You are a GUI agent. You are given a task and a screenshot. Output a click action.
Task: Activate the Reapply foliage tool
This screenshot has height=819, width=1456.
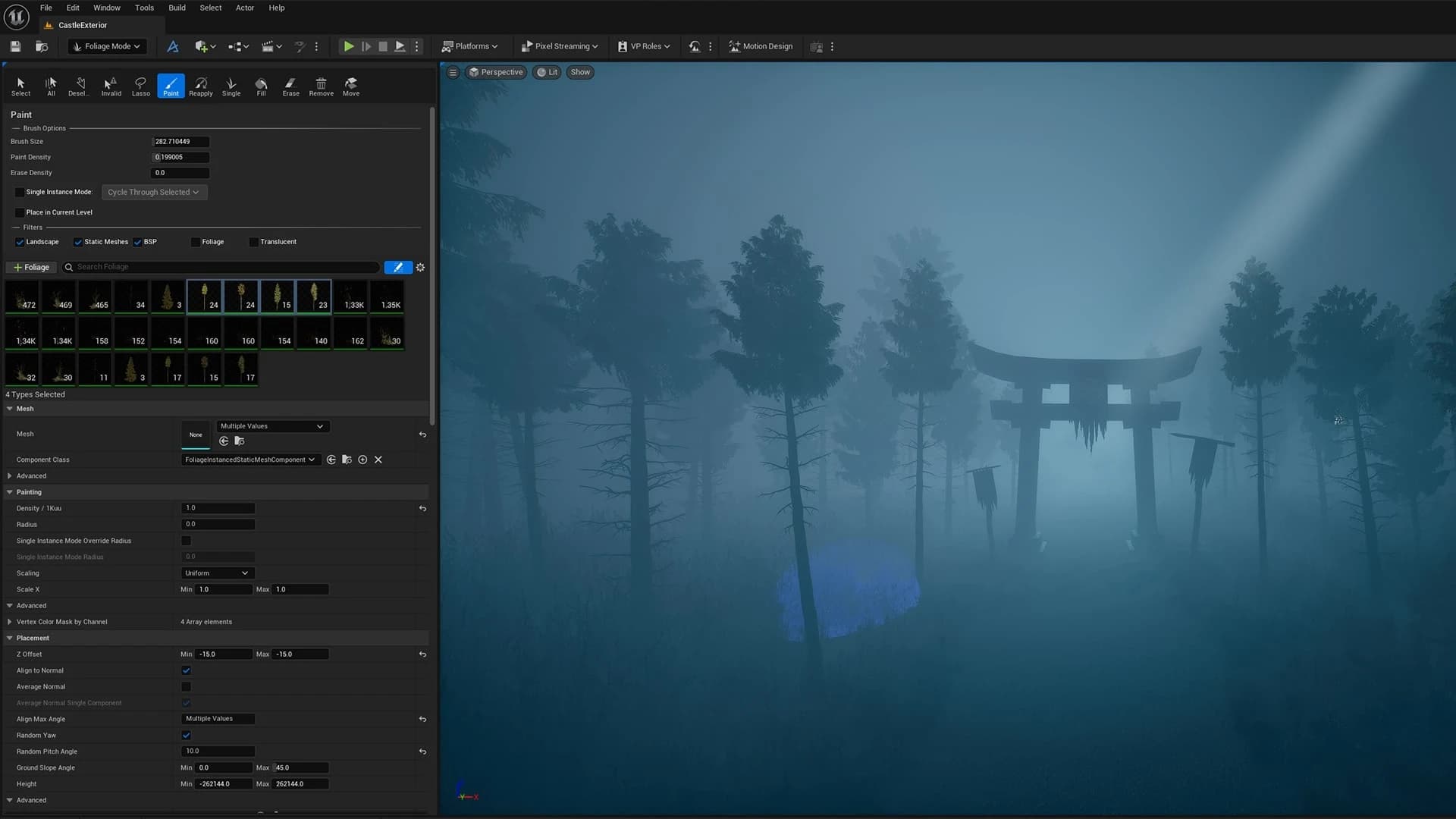pyautogui.click(x=200, y=86)
